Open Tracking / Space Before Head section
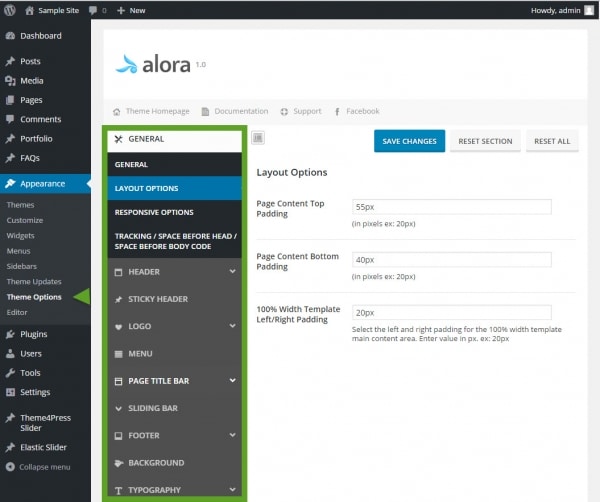 (174, 241)
